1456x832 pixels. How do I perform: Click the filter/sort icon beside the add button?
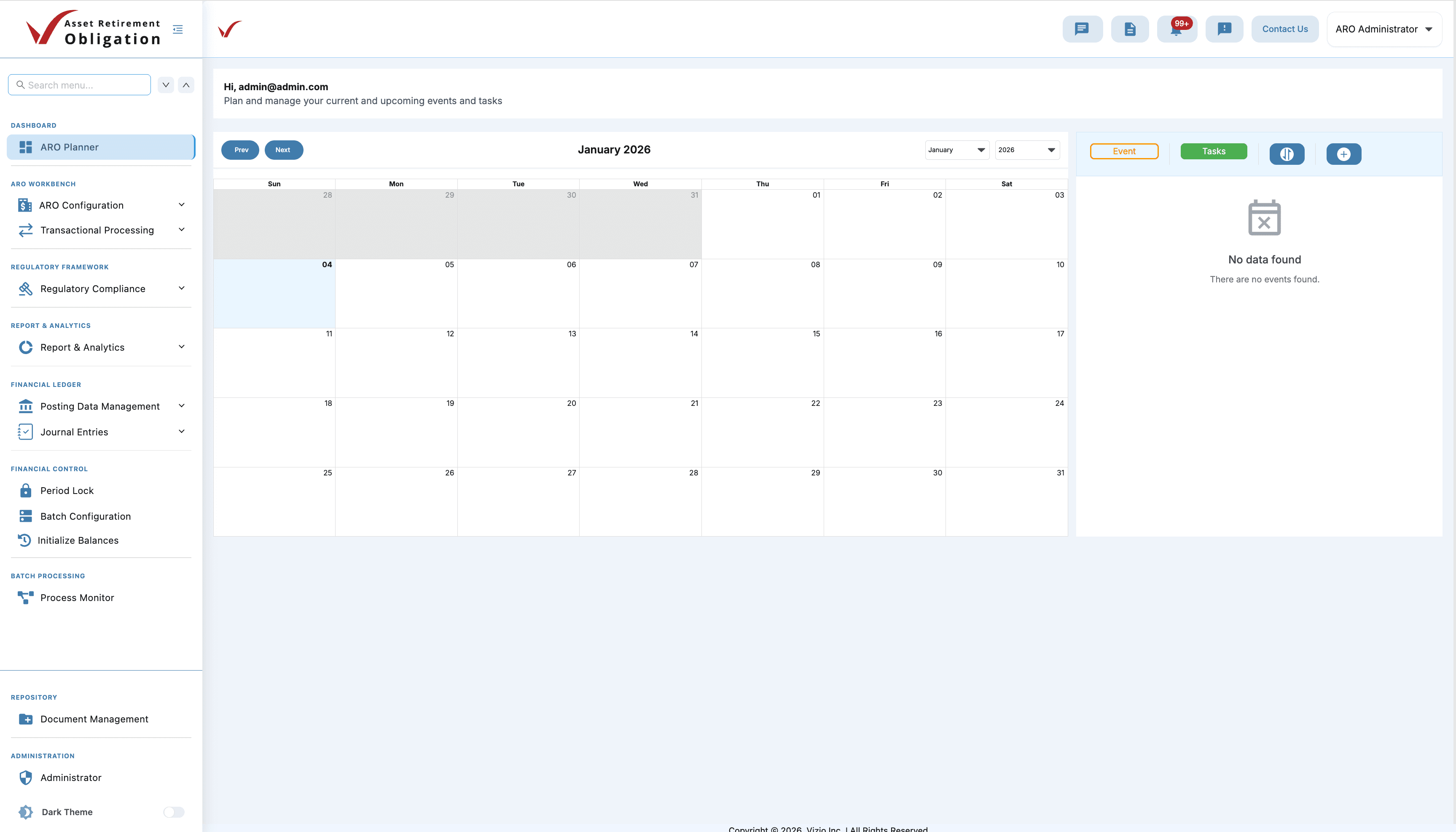point(1287,154)
